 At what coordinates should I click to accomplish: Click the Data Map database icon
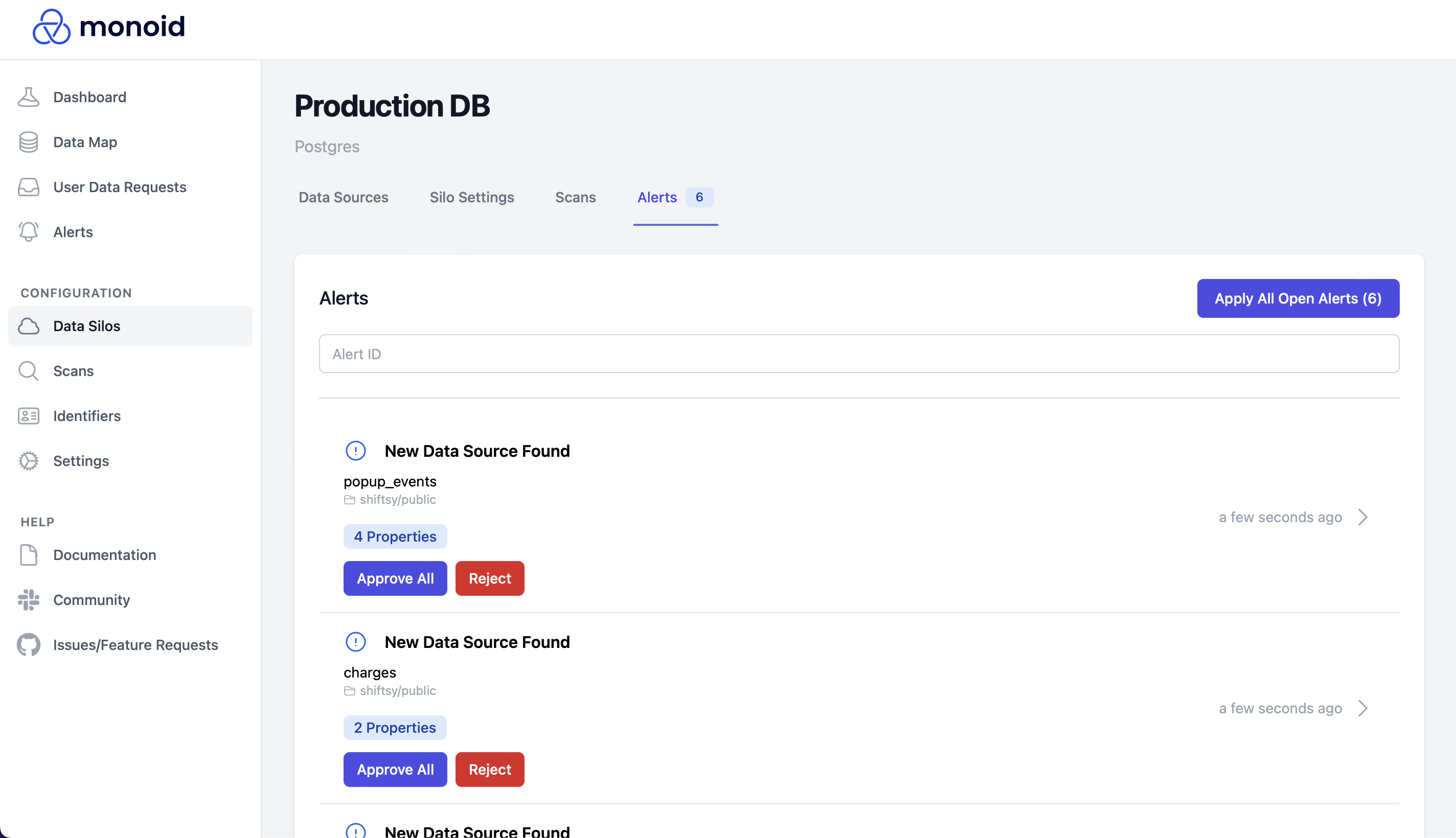[28, 142]
